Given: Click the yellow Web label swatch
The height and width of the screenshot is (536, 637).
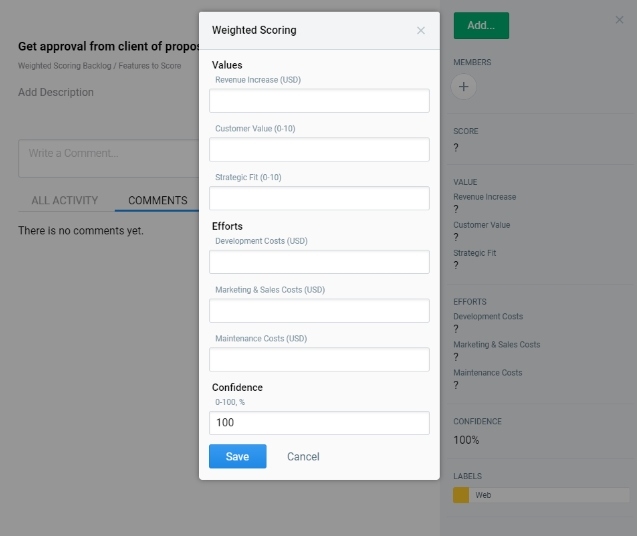Looking at the screenshot, I should (461, 495).
